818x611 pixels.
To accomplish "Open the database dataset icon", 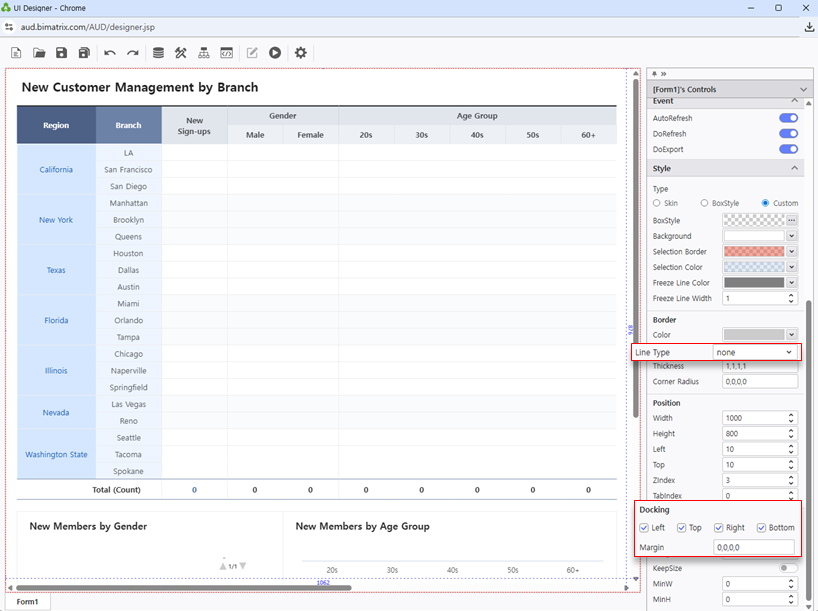I will tap(158, 53).
